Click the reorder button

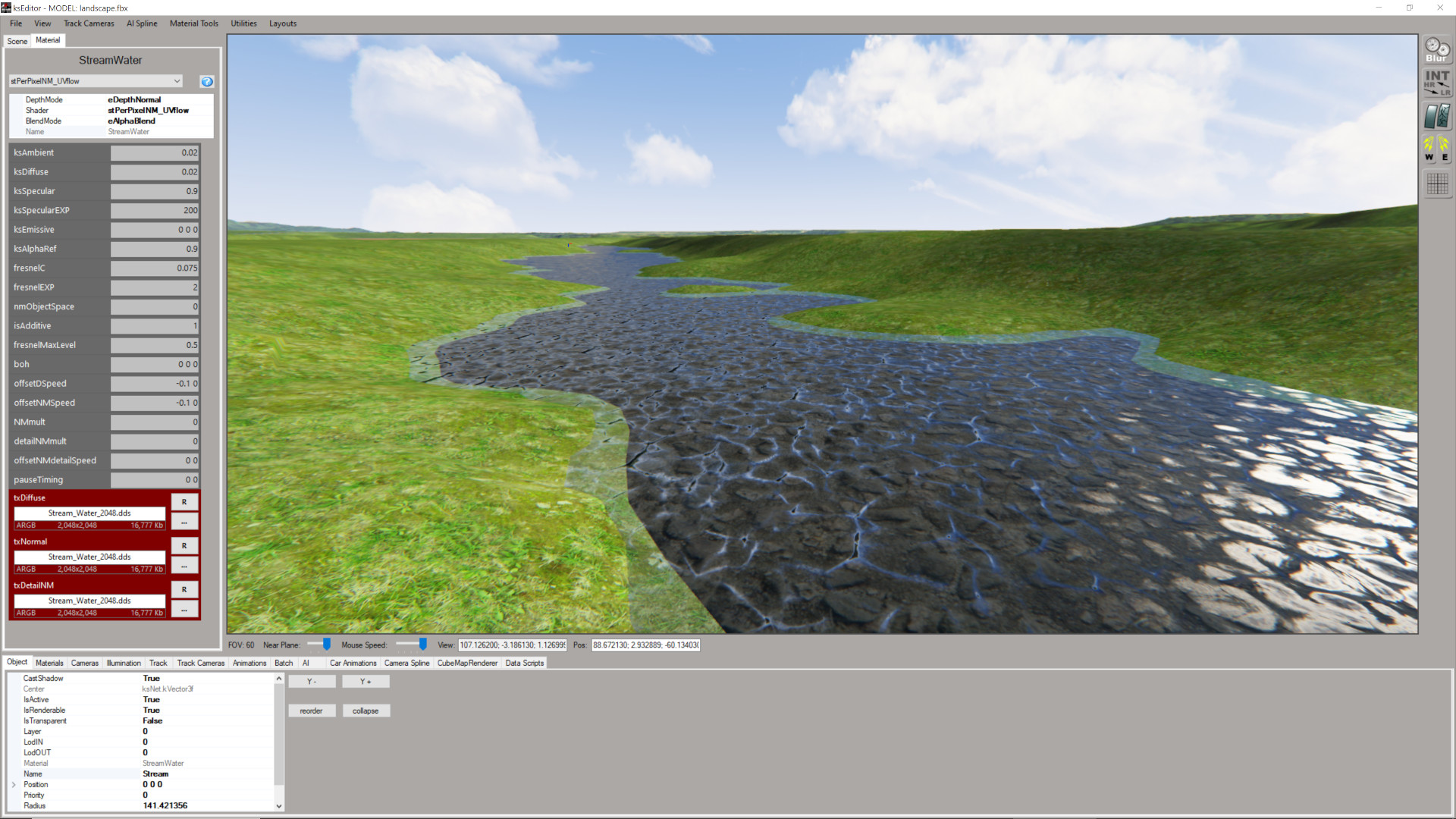pos(311,711)
